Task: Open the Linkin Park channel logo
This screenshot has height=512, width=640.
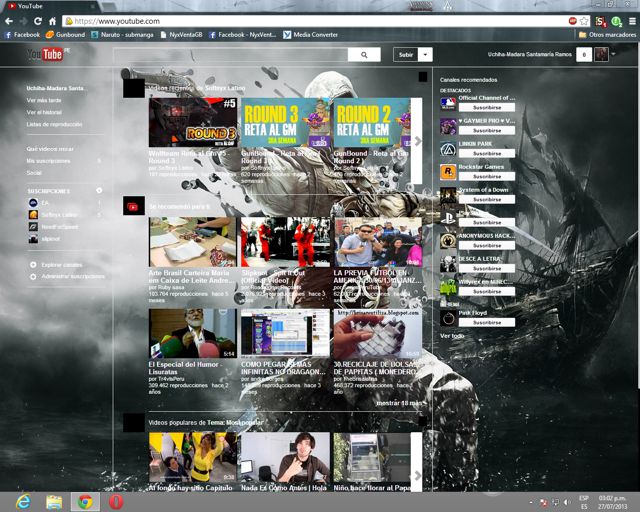Action: point(448,149)
